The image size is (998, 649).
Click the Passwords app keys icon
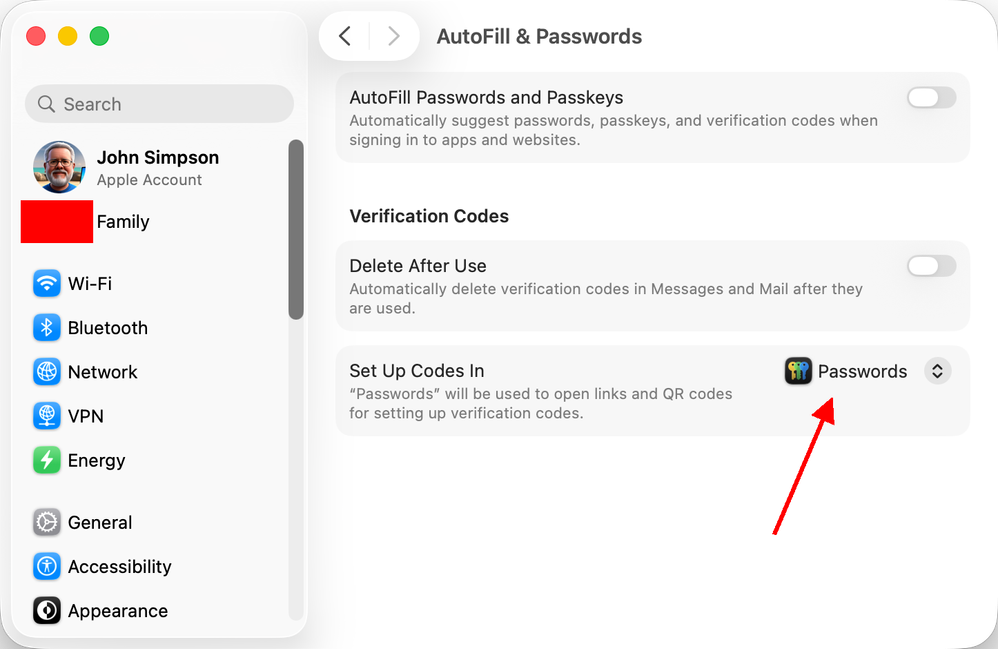[x=798, y=372]
